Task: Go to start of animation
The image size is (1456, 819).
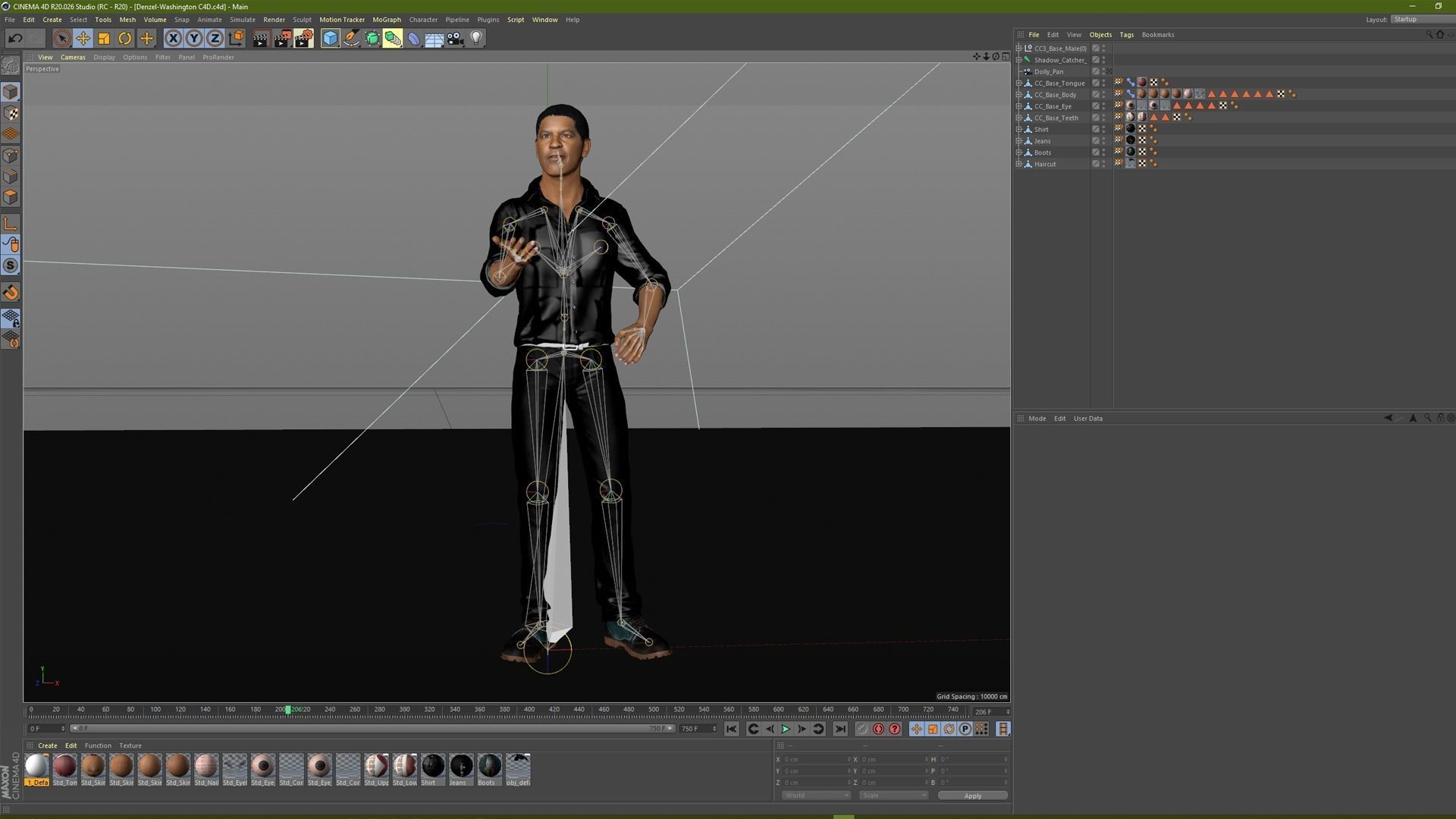Action: click(731, 729)
